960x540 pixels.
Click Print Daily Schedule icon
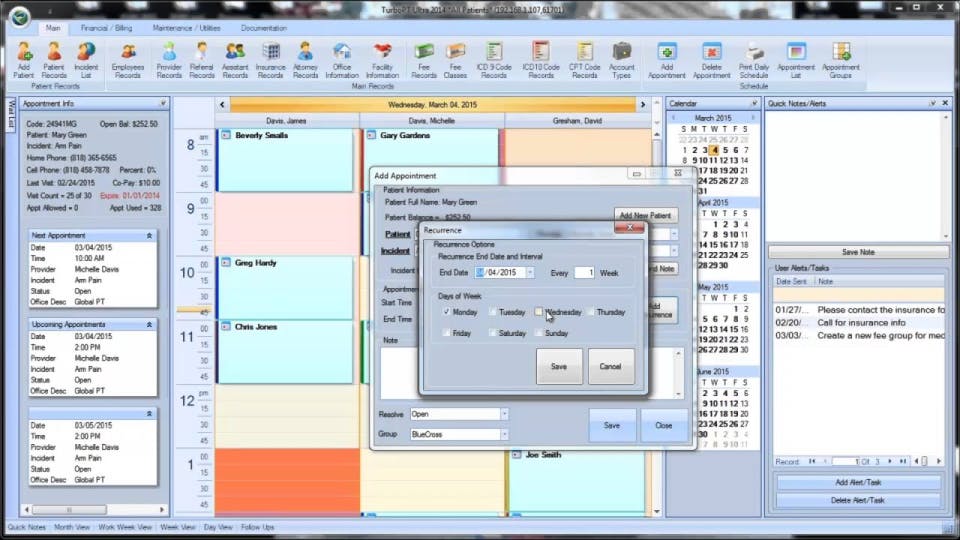(x=754, y=60)
